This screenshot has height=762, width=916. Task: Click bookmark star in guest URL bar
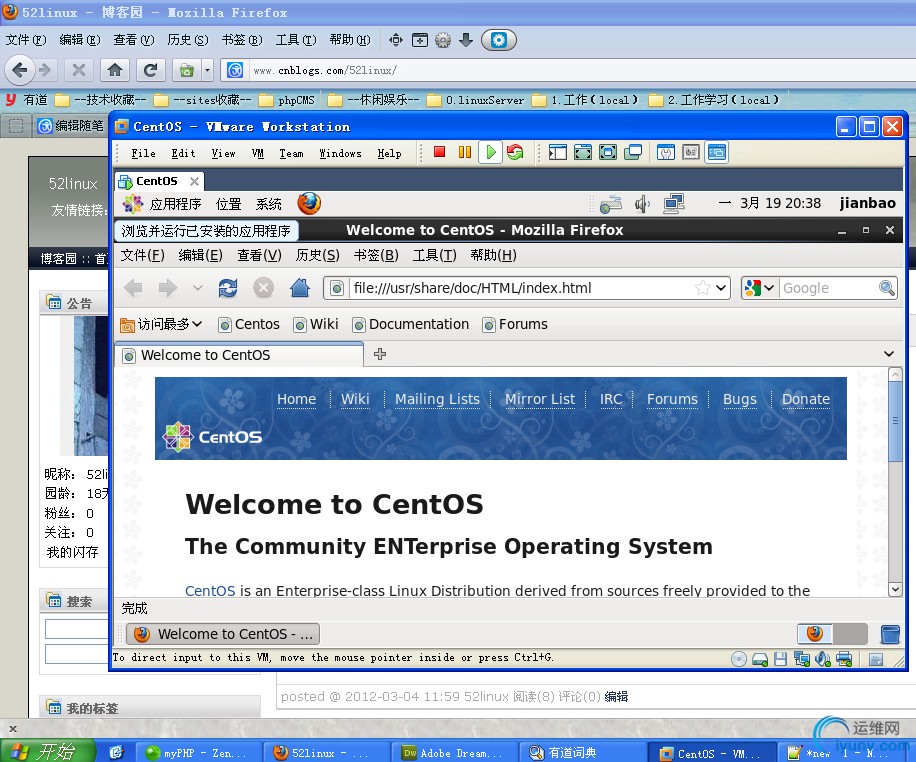[x=703, y=288]
